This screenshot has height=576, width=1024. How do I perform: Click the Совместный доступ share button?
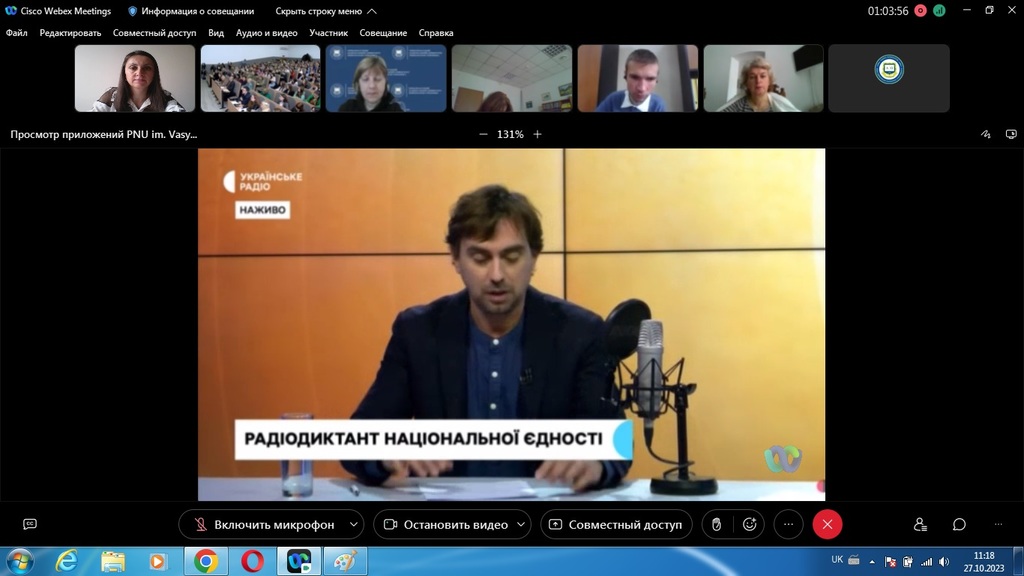615,524
